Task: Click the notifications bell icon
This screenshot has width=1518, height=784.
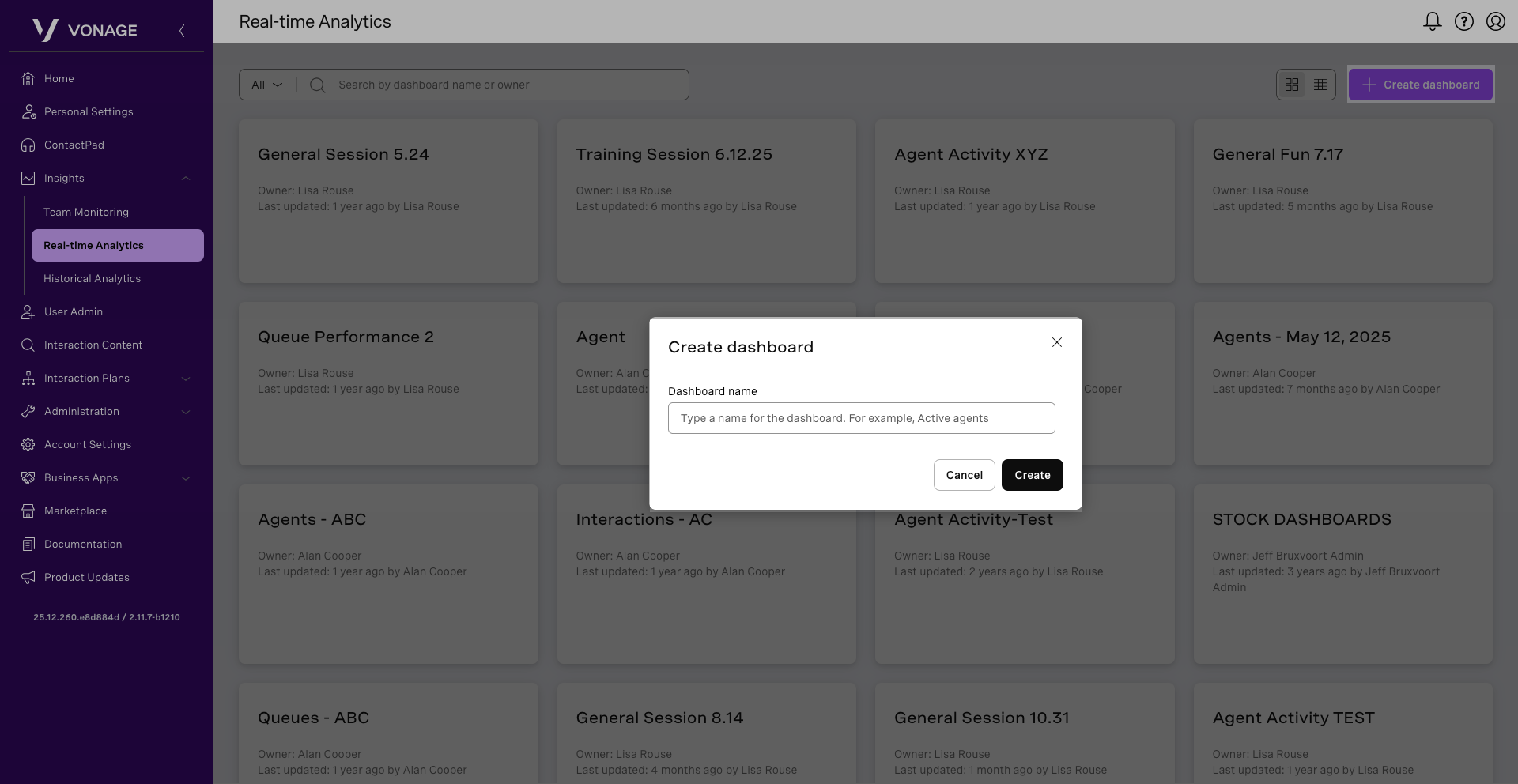Action: click(x=1432, y=21)
